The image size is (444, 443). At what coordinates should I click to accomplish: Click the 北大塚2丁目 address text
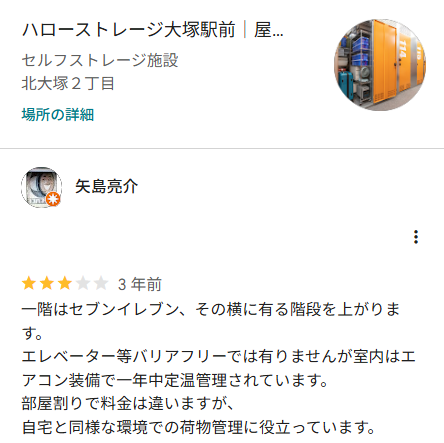(68, 83)
